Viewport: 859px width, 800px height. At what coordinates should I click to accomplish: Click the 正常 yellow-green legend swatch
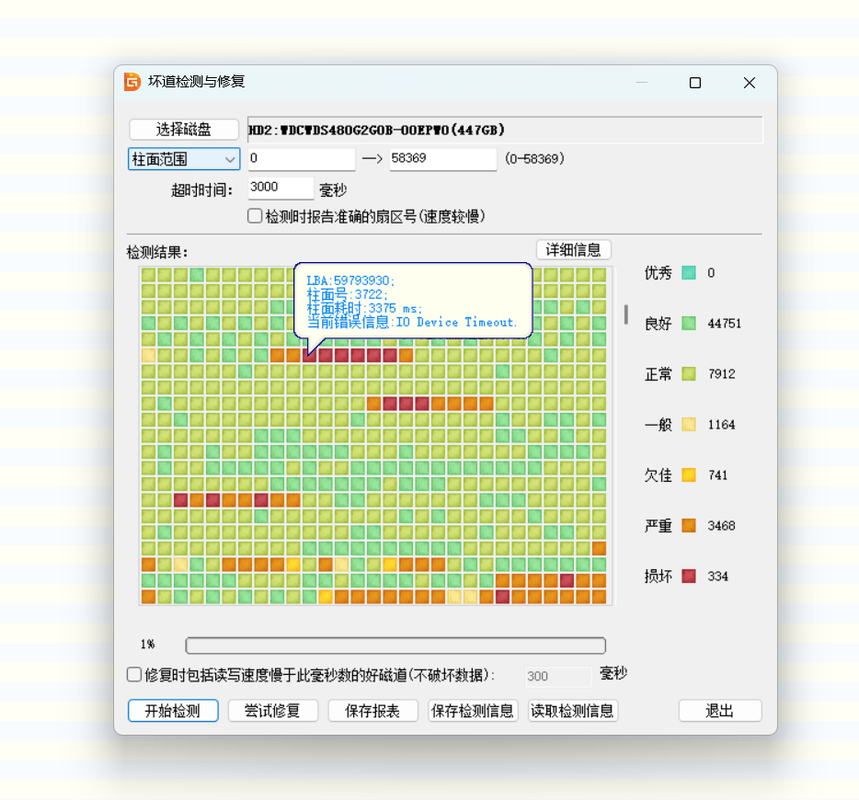tap(689, 374)
